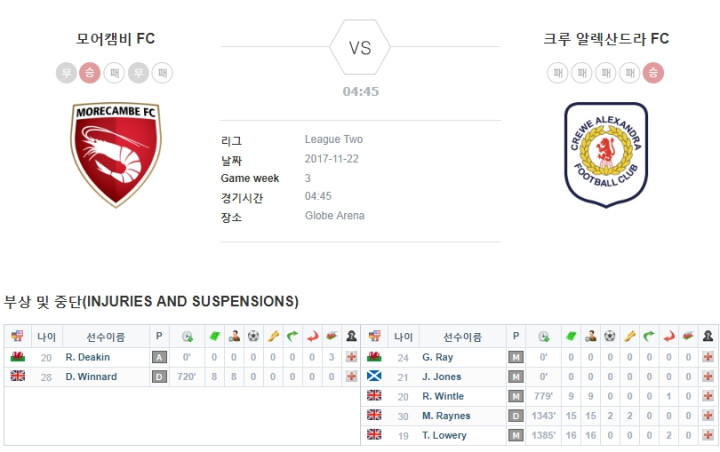The image size is (720, 452).
Task: Click the VS hexagon badge
Action: coord(360,47)
